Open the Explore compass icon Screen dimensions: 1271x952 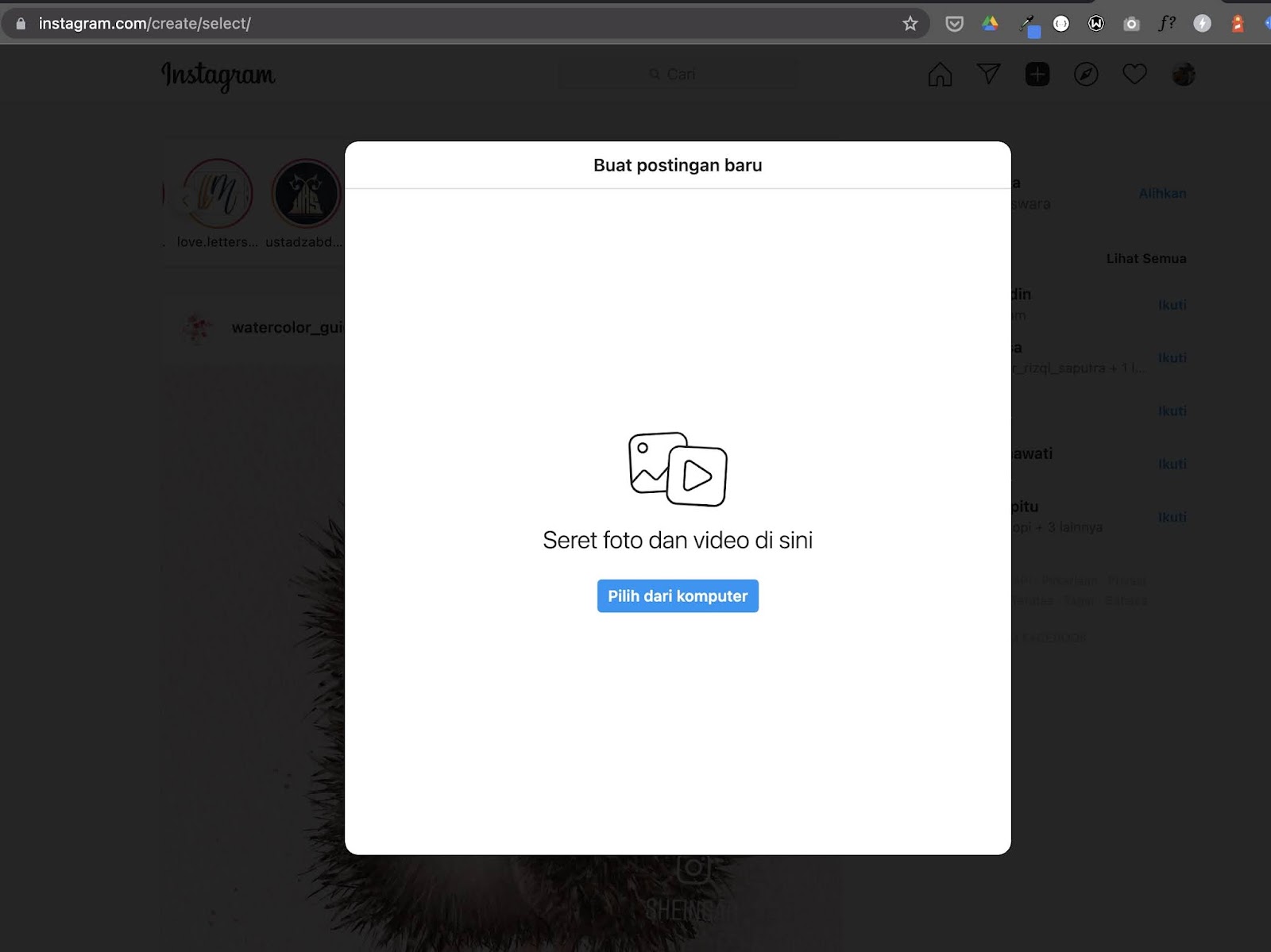pos(1086,74)
